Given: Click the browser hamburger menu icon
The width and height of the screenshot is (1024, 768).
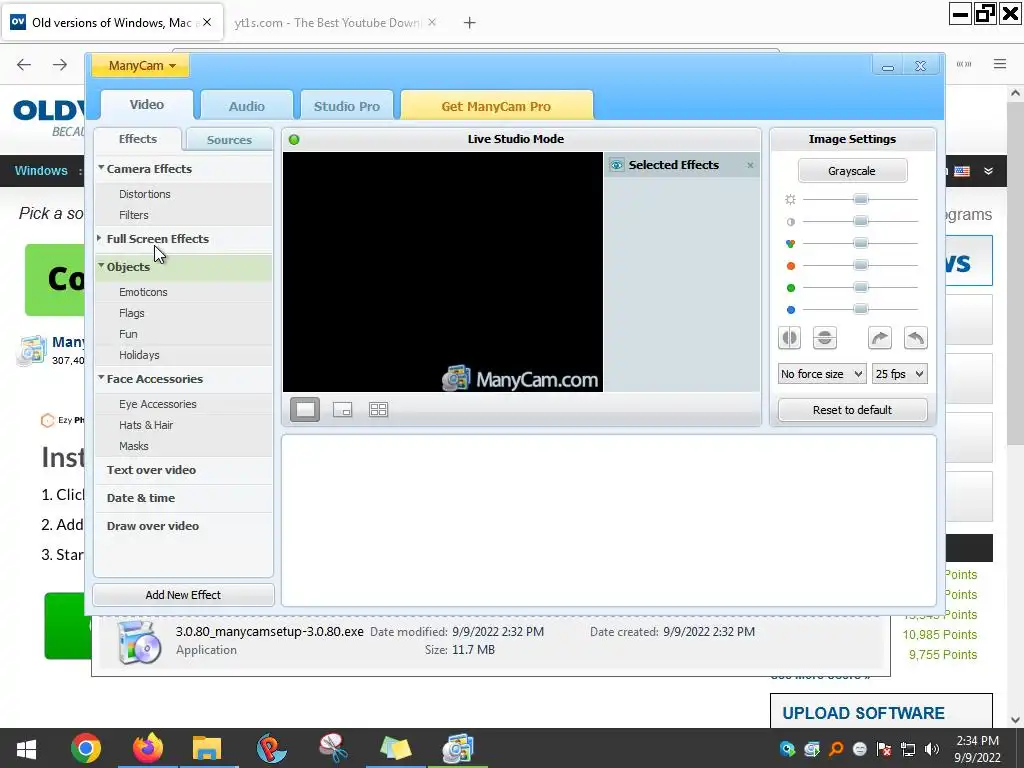Looking at the screenshot, I should pyautogui.click(x=1000, y=64).
